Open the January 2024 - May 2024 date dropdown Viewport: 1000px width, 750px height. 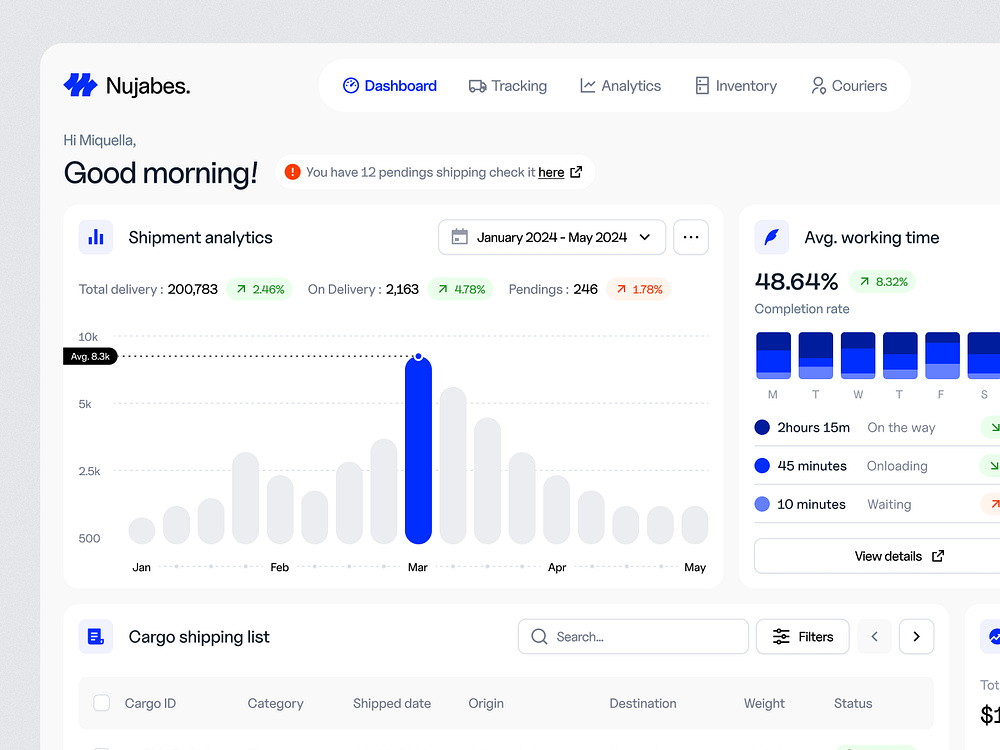(x=551, y=237)
